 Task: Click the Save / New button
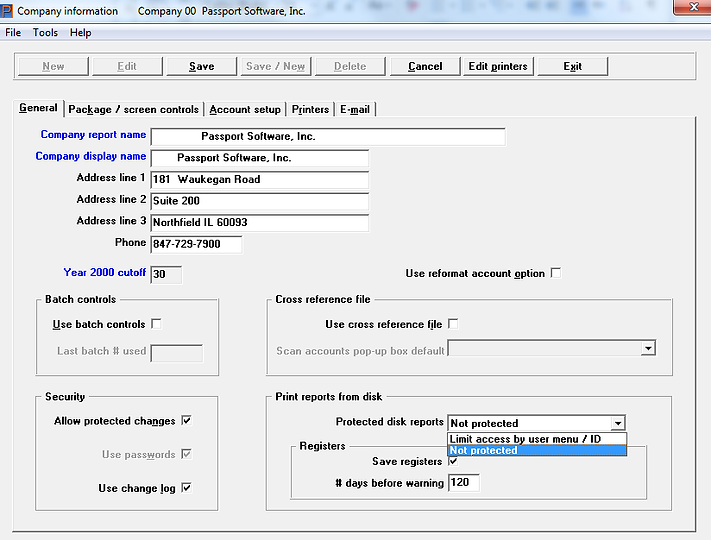275,66
